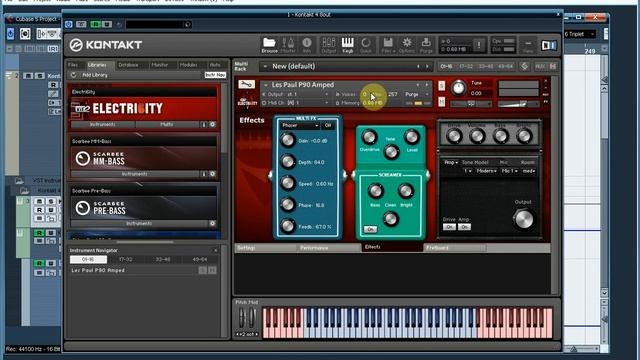Select next multi with right arrow
This screenshot has height=360, width=640.
click(x=427, y=66)
